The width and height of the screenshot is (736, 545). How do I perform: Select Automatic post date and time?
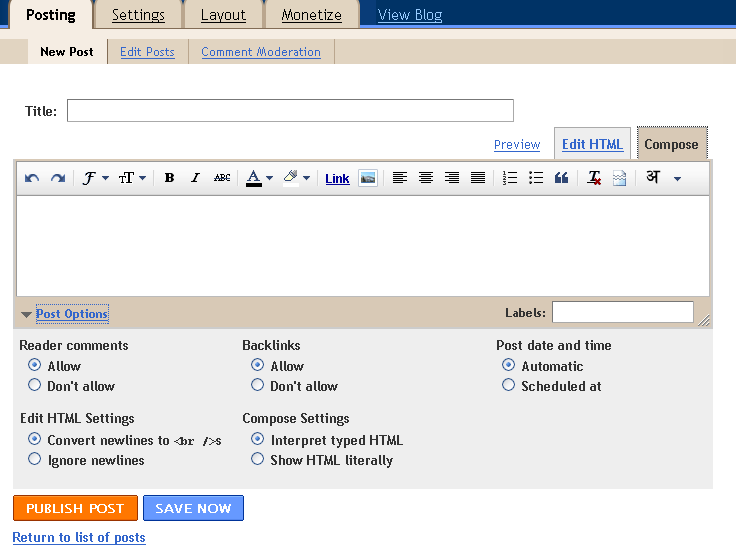tap(508, 365)
